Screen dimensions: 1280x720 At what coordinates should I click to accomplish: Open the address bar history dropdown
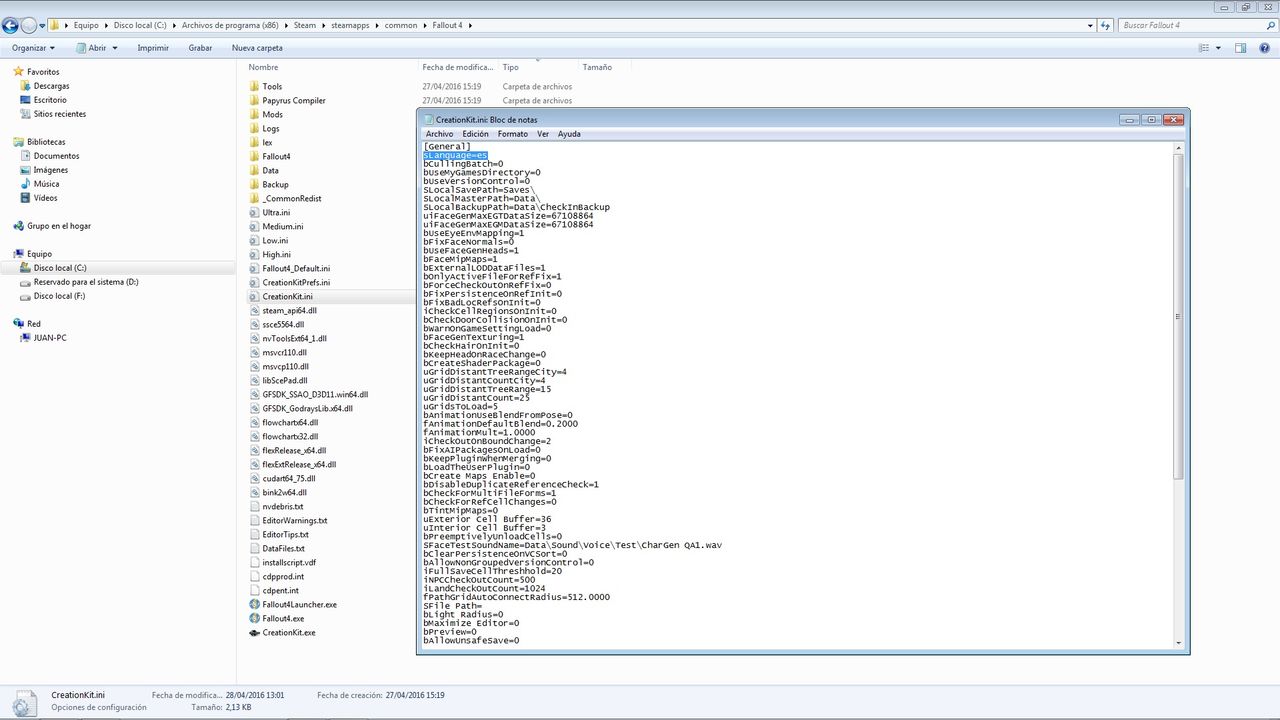(x=1088, y=25)
